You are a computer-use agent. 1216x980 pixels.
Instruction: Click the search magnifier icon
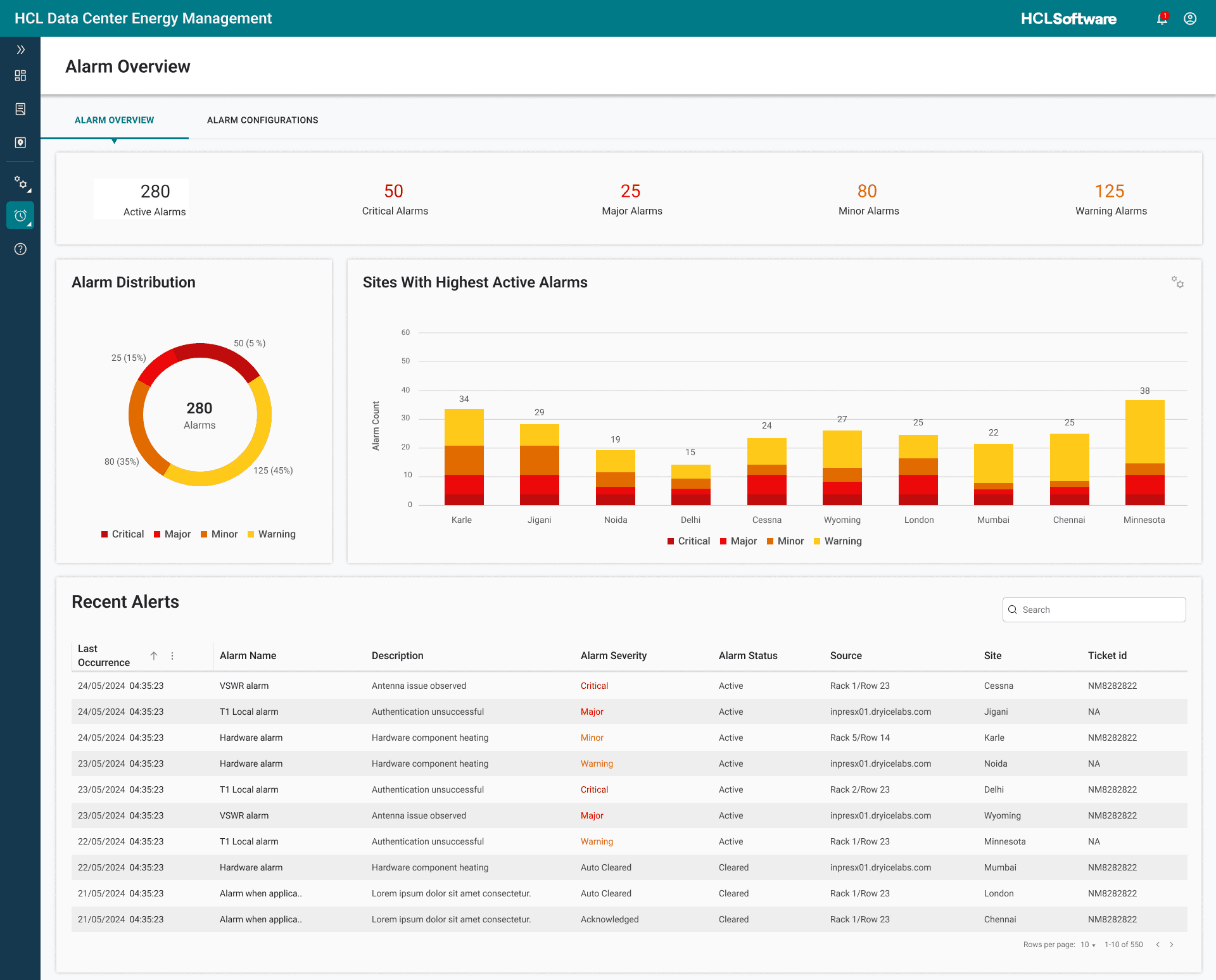[1013, 610]
